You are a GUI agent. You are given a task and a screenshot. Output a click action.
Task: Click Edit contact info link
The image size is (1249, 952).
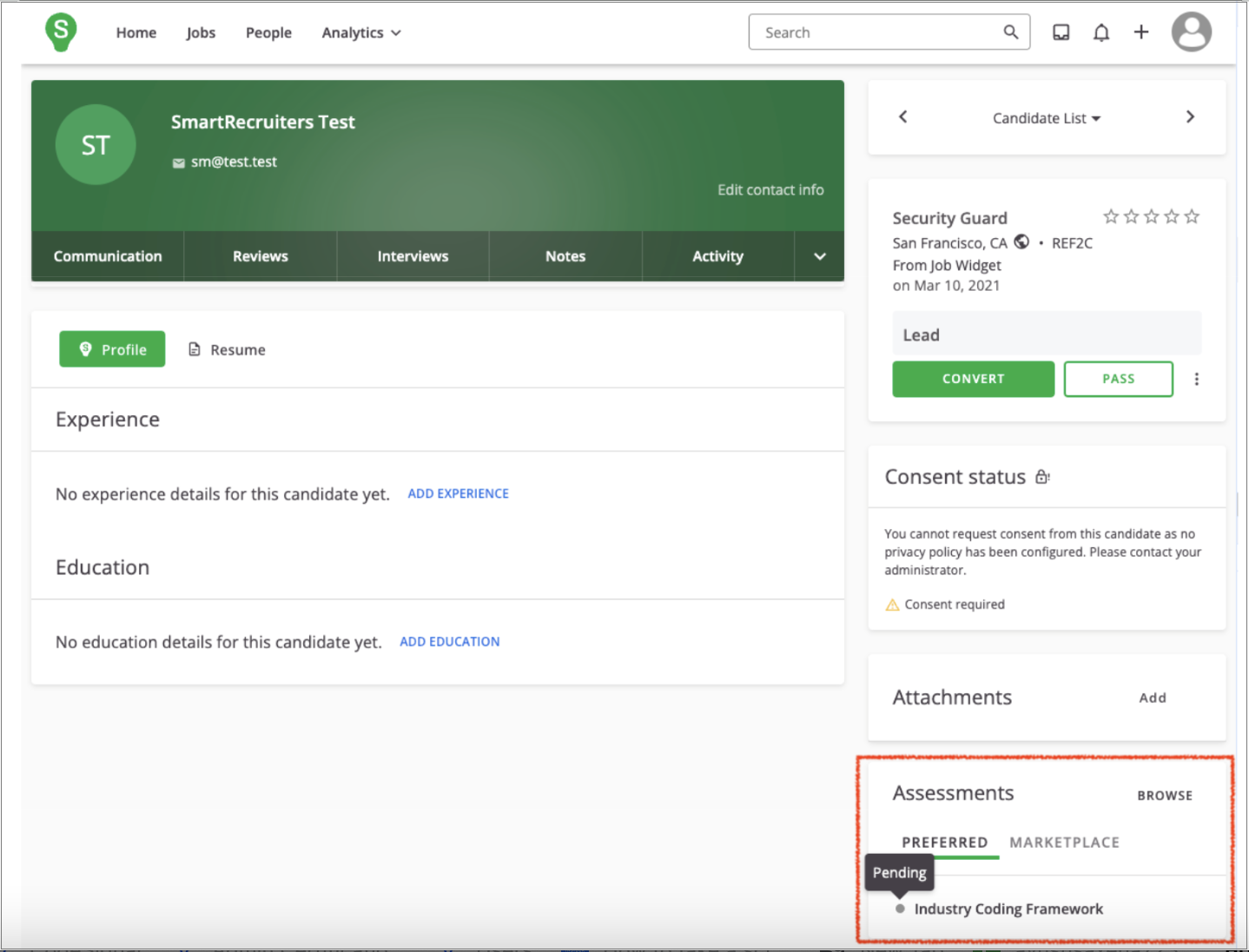tap(770, 189)
